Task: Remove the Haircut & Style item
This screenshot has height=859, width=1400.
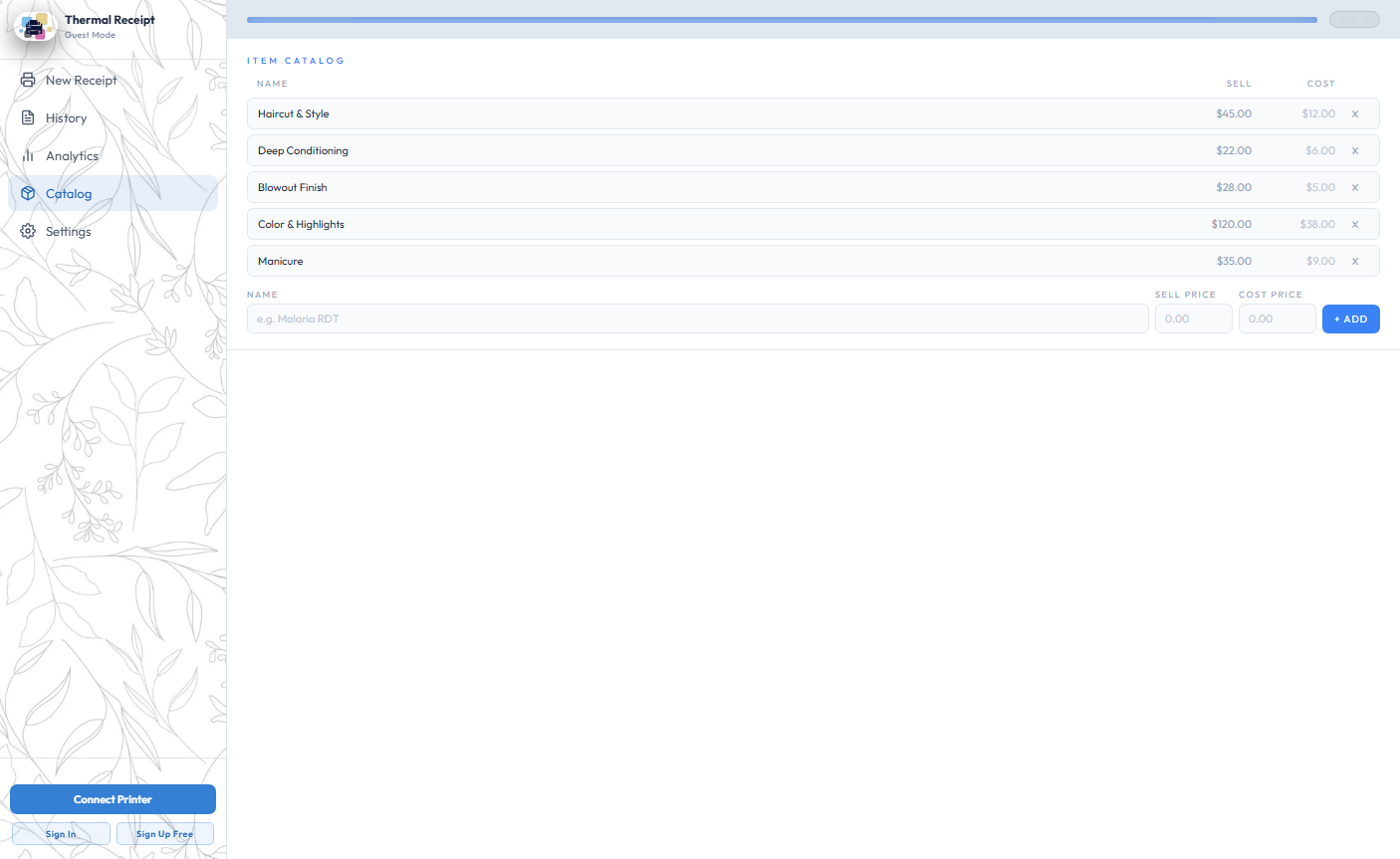Action: click(x=1355, y=113)
